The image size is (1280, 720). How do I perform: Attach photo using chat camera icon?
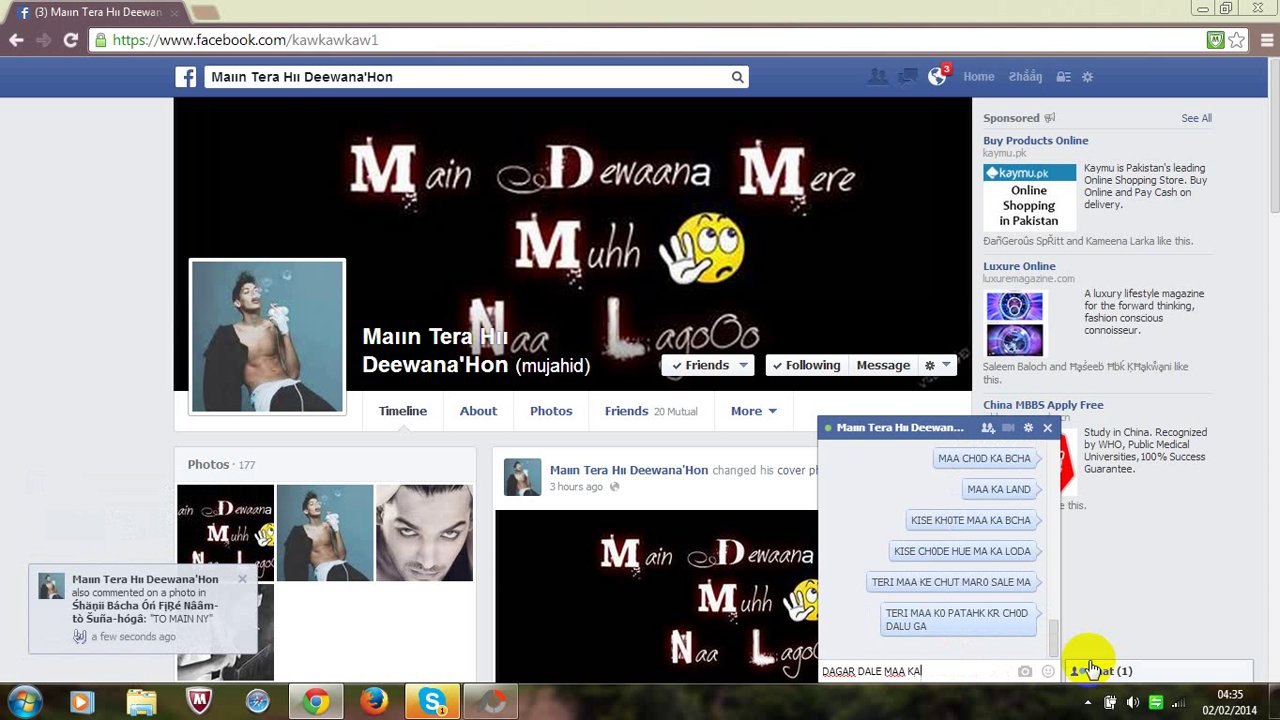tap(1024, 672)
